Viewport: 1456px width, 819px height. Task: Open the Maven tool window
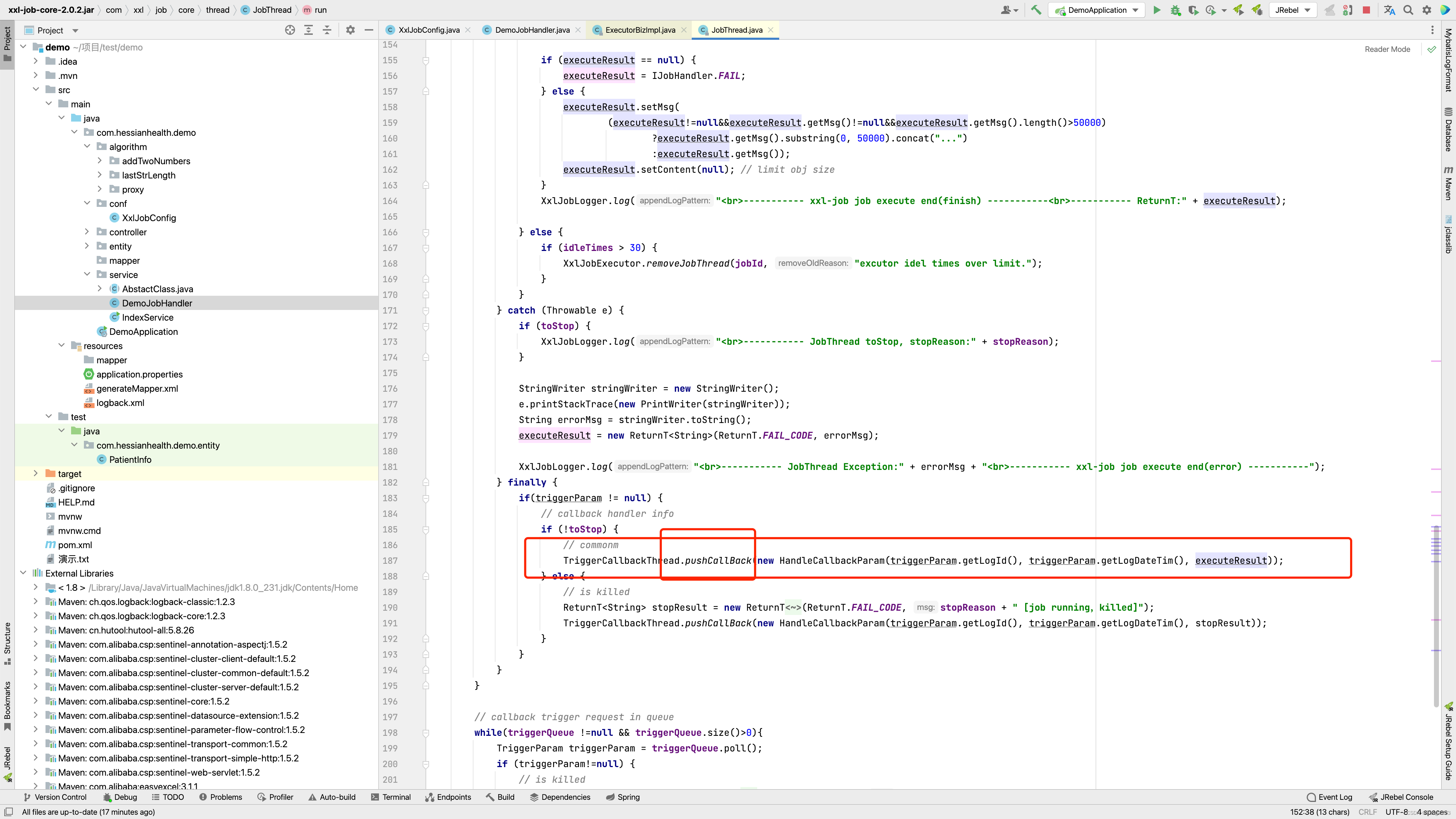[x=1448, y=183]
